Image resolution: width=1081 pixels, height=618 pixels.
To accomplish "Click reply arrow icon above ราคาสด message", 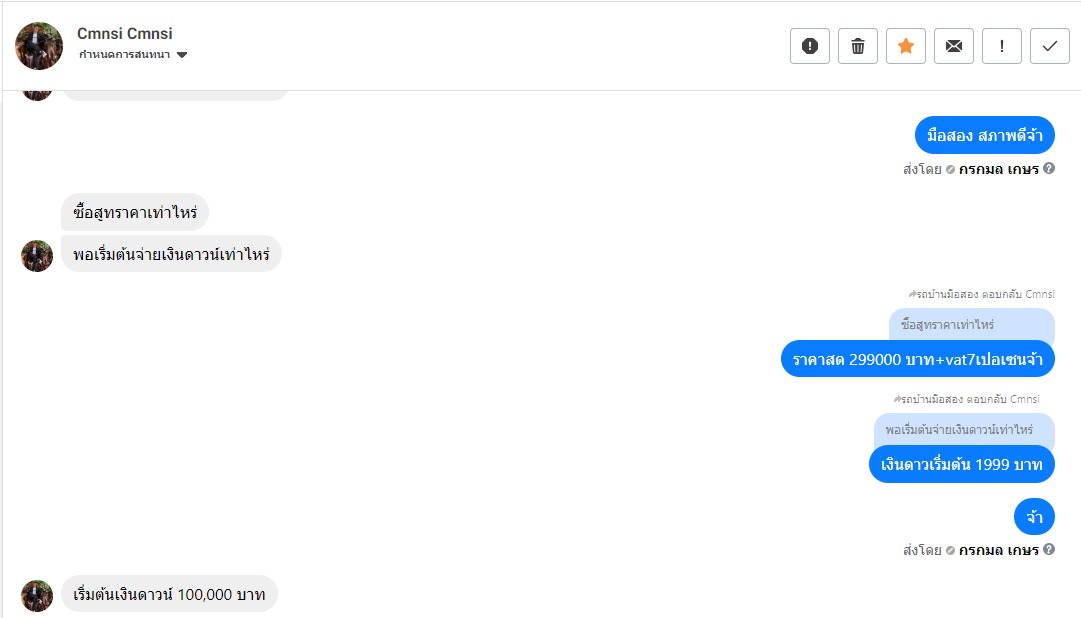I will click(912, 295).
